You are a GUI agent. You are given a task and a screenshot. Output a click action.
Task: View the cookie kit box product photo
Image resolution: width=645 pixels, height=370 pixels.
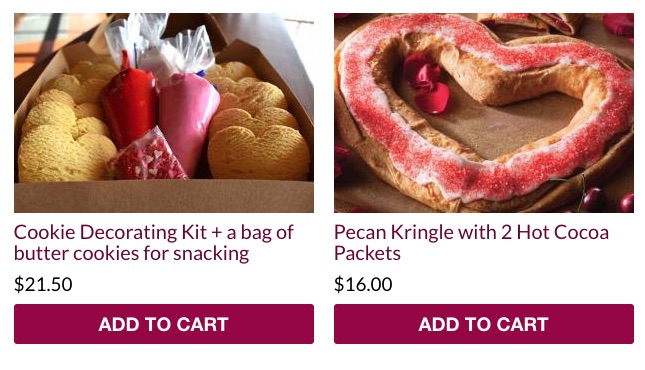tap(164, 113)
